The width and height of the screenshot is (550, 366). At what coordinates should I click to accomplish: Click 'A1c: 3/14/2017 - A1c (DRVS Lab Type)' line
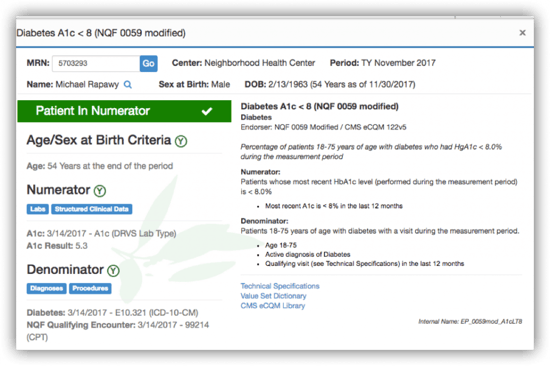[x=101, y=233]
